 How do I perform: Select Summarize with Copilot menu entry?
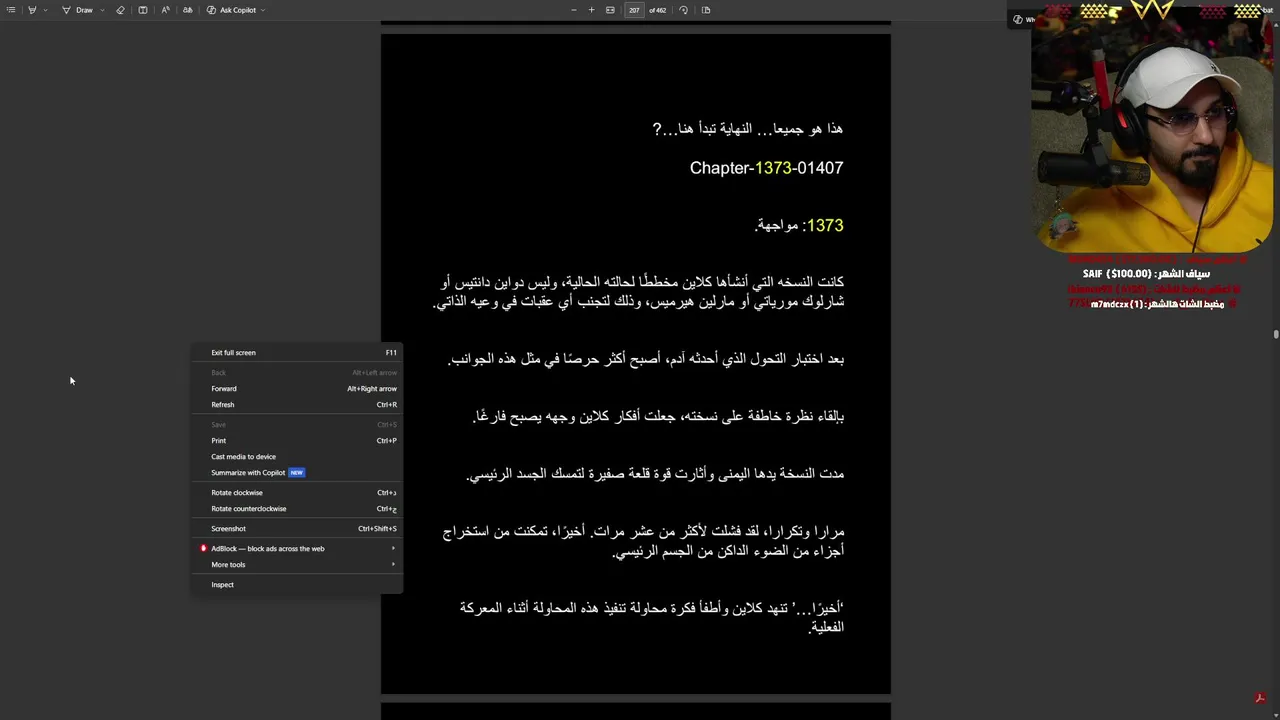(298, 473)
